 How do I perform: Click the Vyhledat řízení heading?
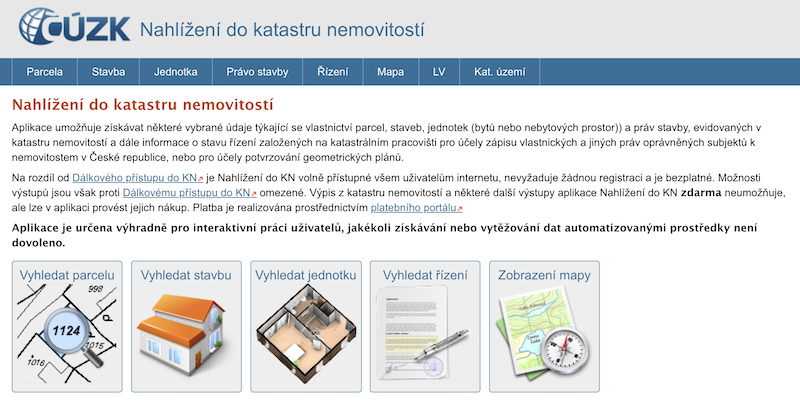(x=425, y=275)
